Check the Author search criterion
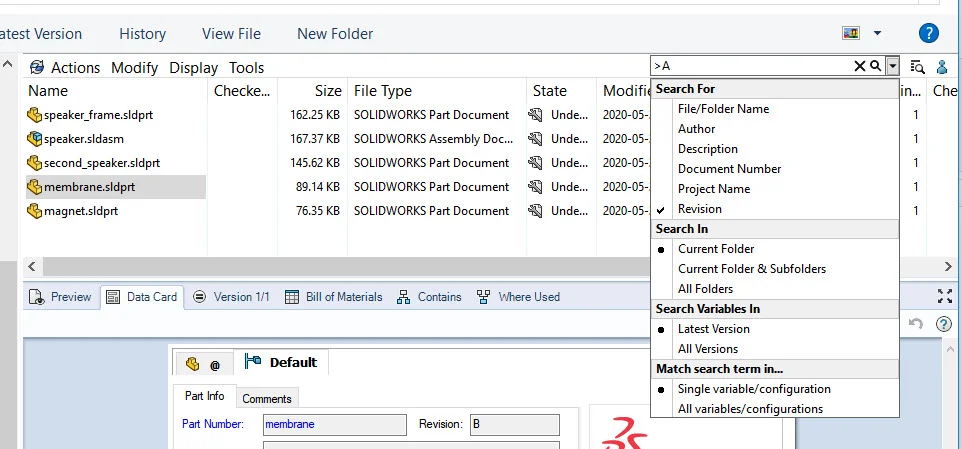 coord(696,129)
